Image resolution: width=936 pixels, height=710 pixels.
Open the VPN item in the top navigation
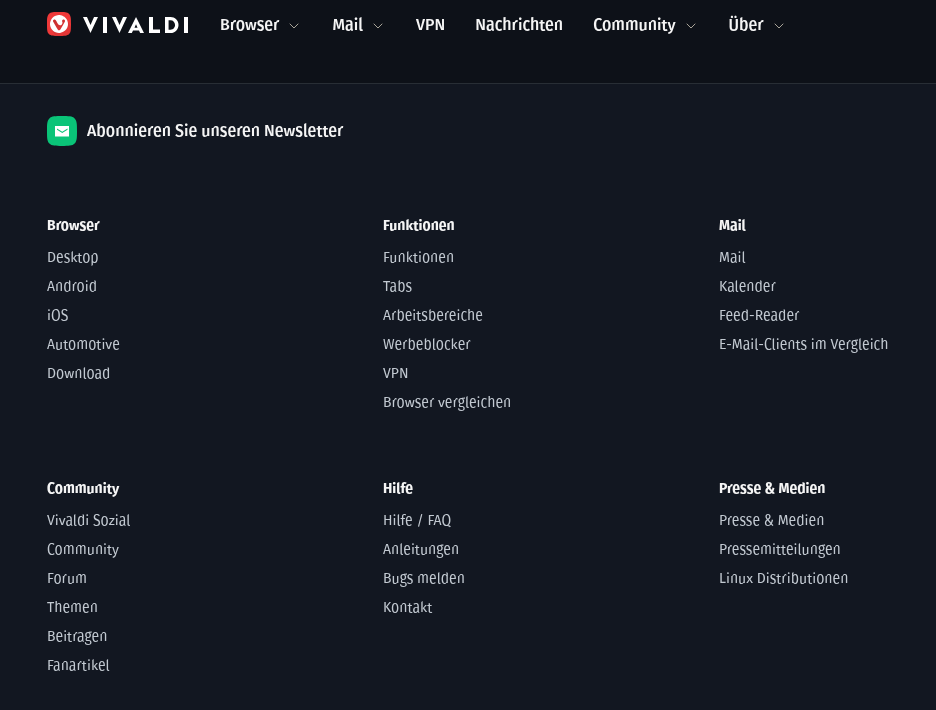(x=430, y=24)
